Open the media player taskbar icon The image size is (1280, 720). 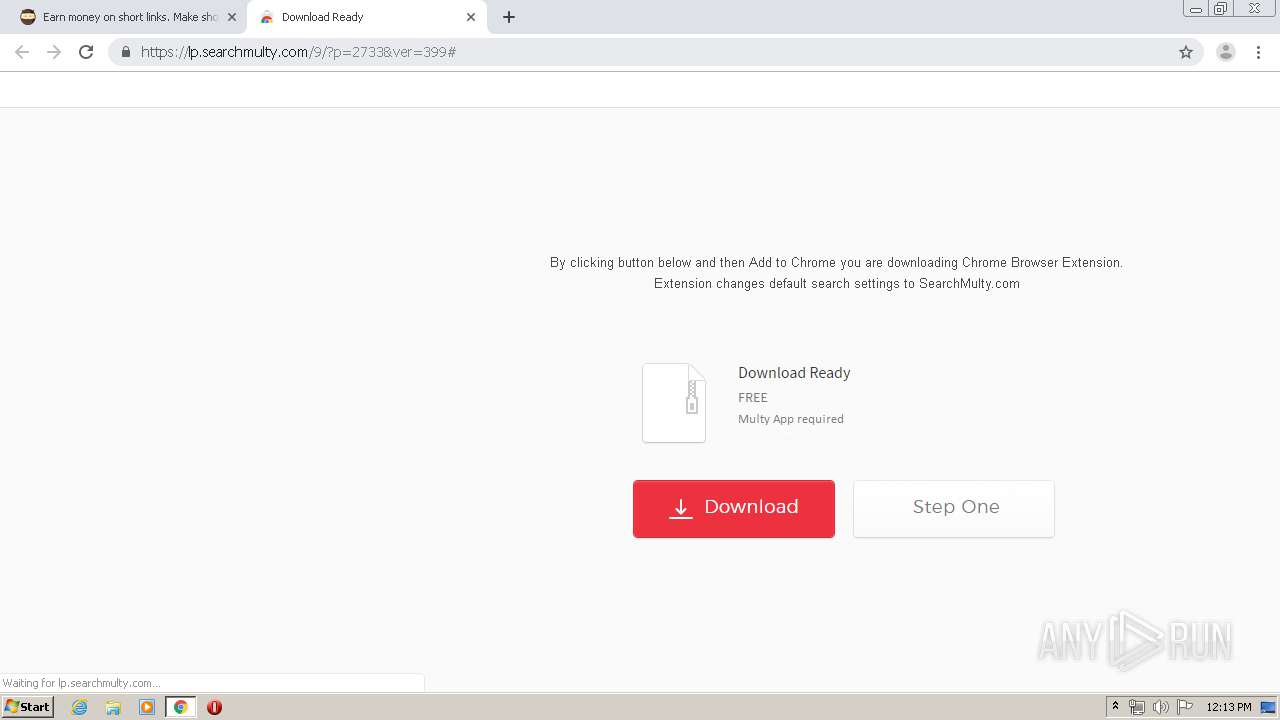coord(147,707)
